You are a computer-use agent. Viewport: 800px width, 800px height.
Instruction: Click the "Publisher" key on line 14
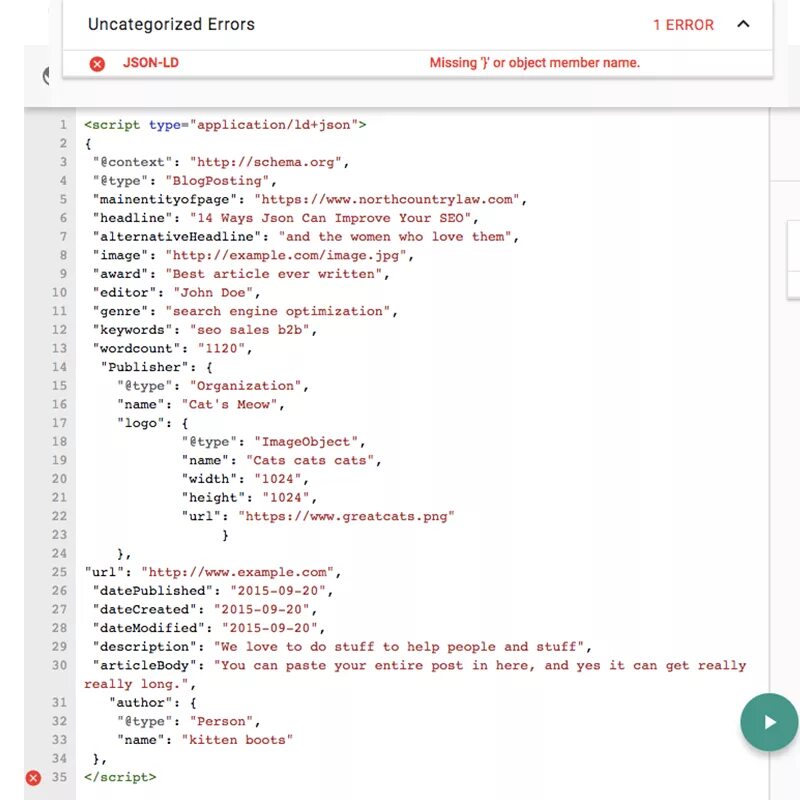(145, 367)
